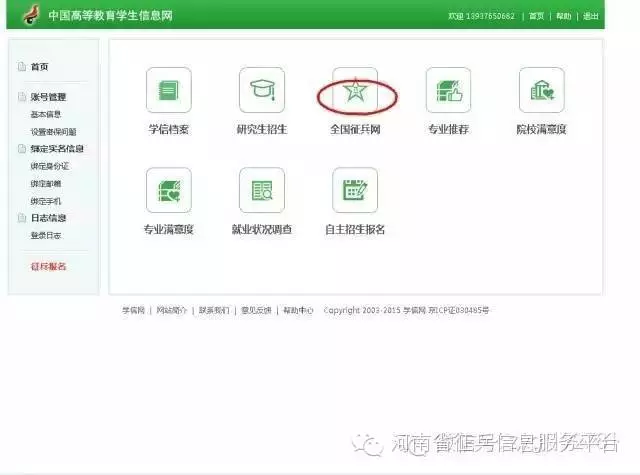Image resolution: width=640 pixels, height=475 pixels.
Task: Open 基本信息 under account management
Action: pos(46,114)
